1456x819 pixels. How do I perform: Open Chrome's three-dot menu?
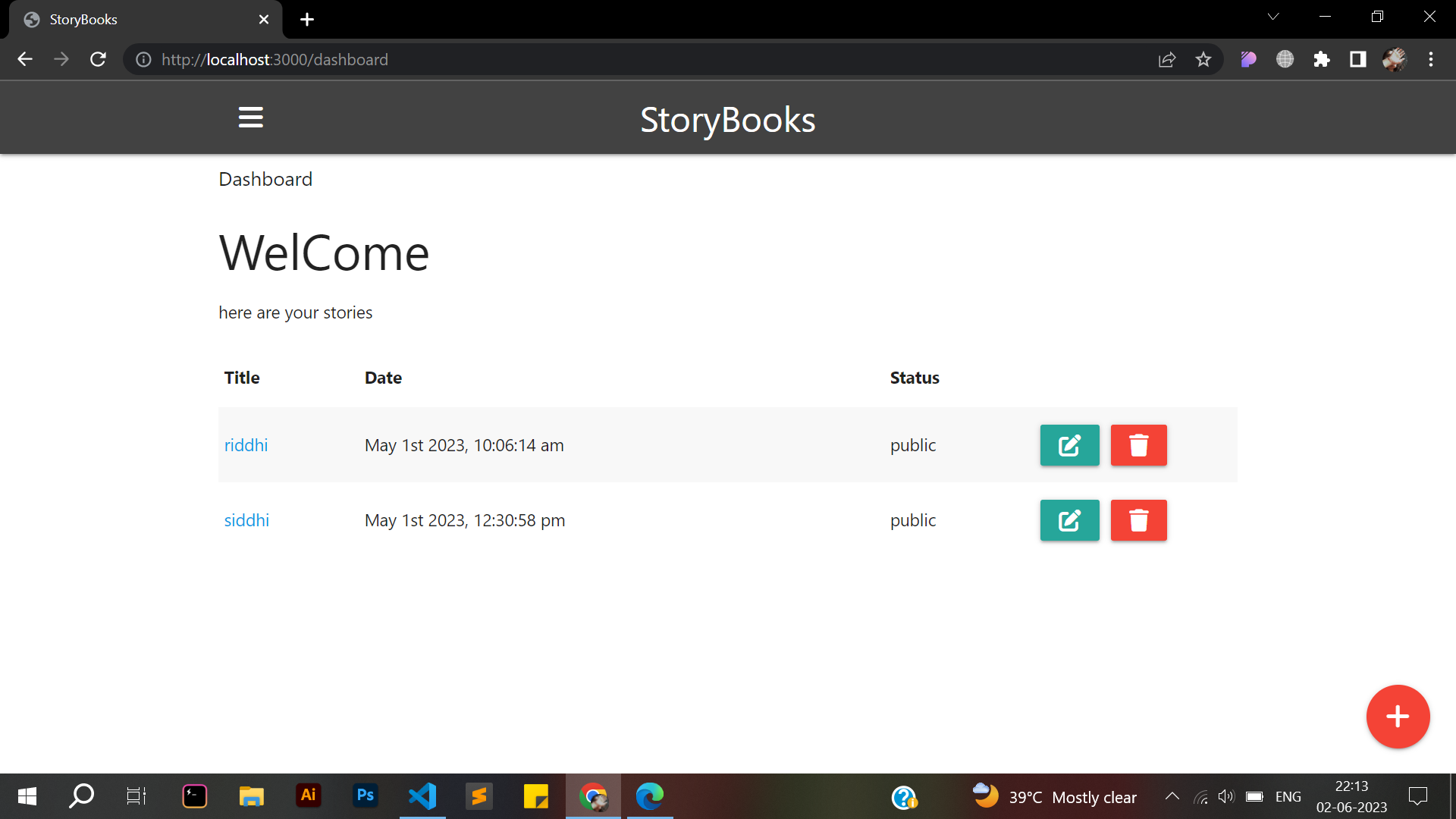coord(1432,59)
